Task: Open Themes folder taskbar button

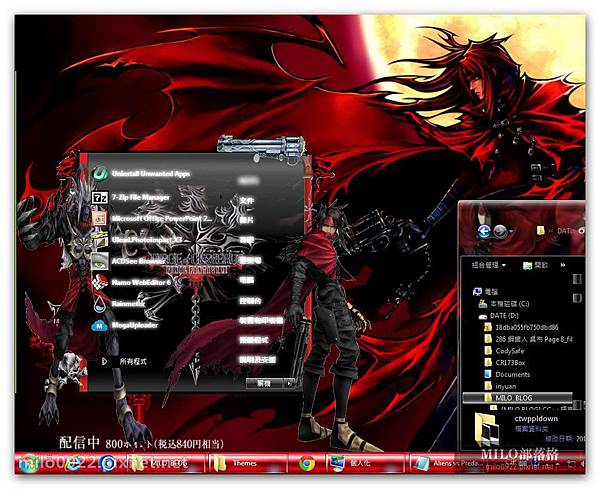Action: (248, 463)
